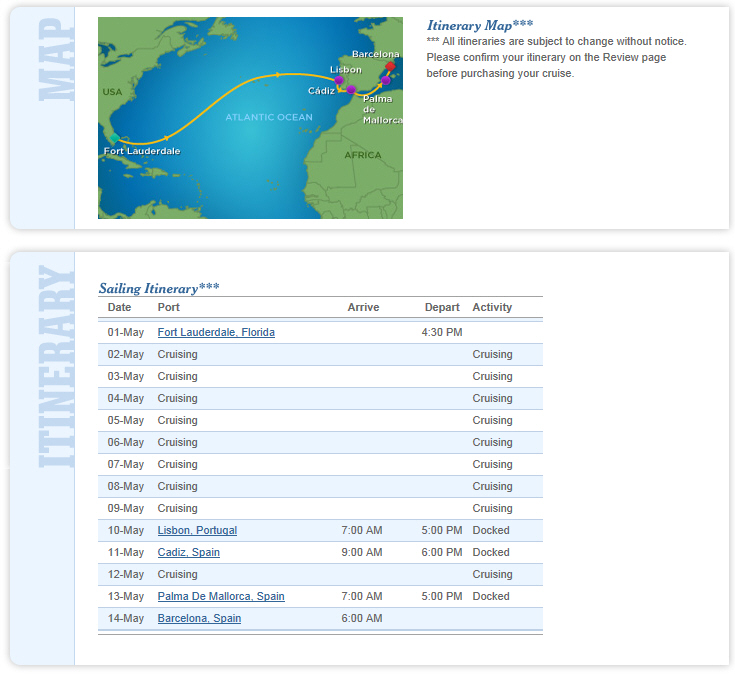The width and height of the screenshot is (735, 676).
Task: Click the 05-May date cell
Action: tap(126, 421)
